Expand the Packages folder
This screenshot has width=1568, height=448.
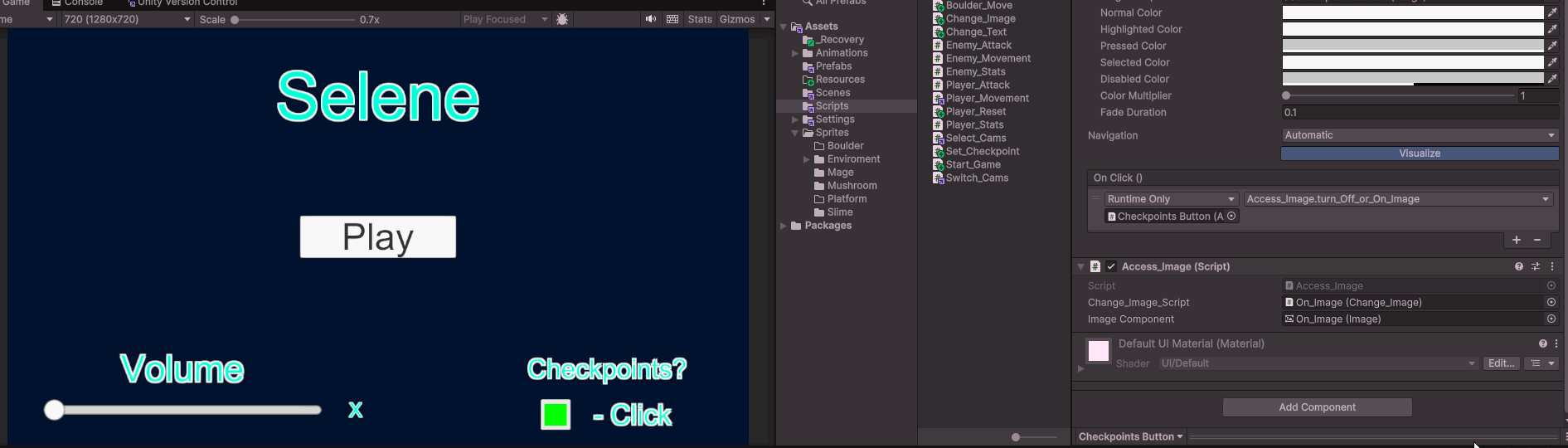tap(784, 226)
